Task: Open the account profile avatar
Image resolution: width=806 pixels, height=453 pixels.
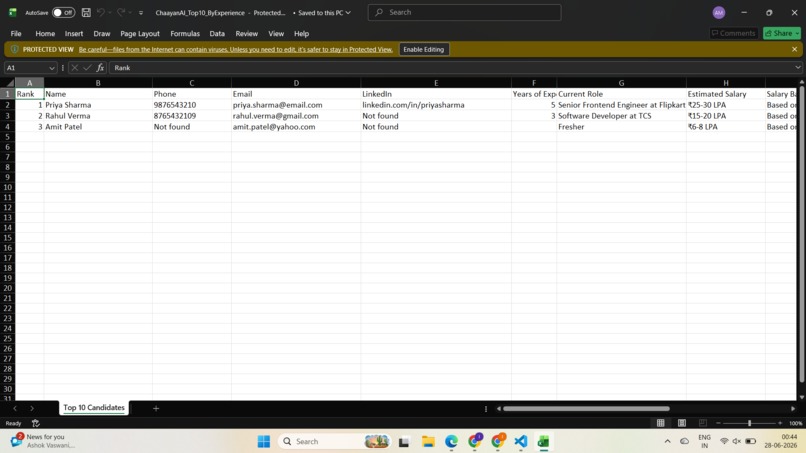Action: 719,12
